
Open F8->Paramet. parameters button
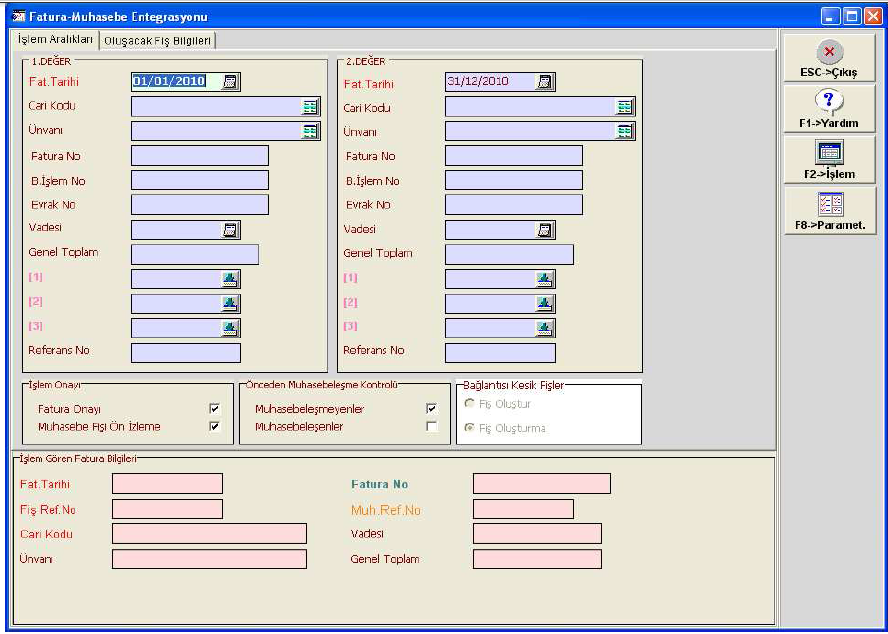click(829, 212)
